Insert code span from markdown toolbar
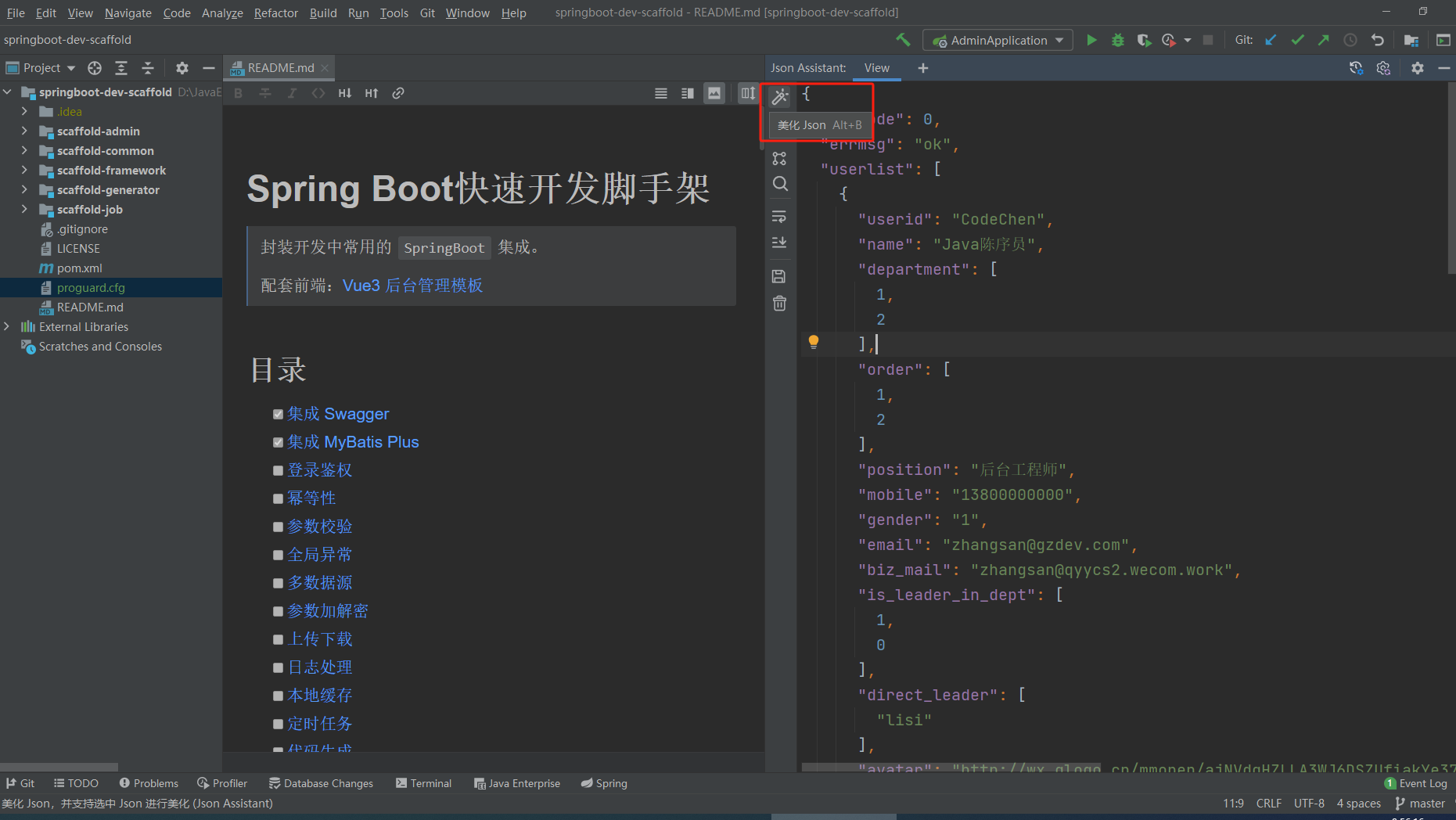 tap(318, 93)
